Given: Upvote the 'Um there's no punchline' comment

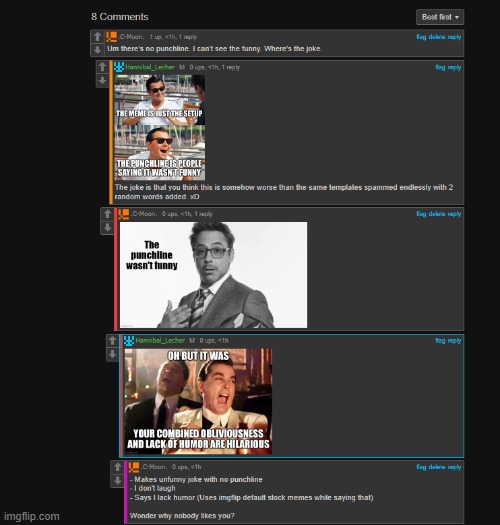Looking at the screenshot, I should [x=97, y=36].
